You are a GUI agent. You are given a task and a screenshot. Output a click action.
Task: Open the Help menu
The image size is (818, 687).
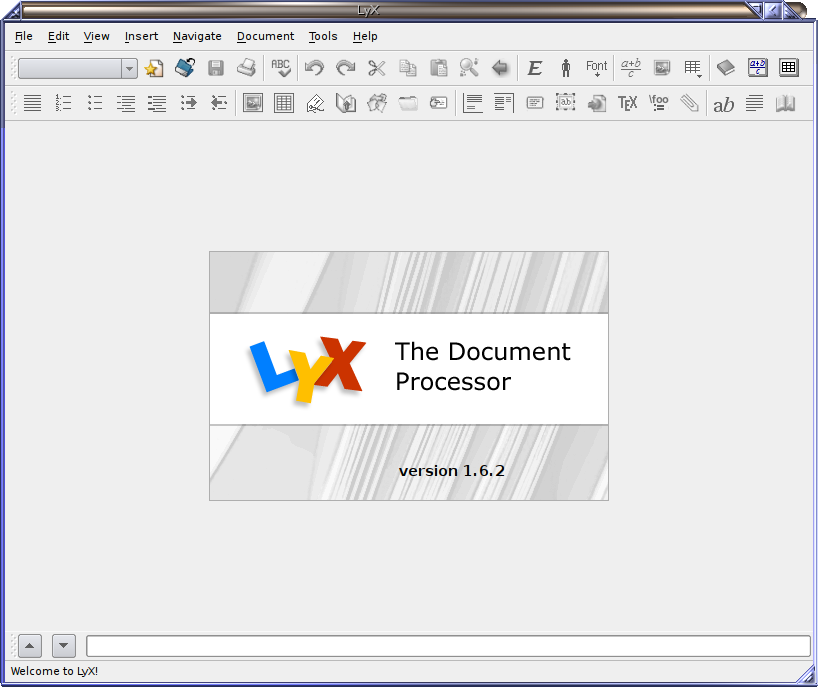click(365, 36)
